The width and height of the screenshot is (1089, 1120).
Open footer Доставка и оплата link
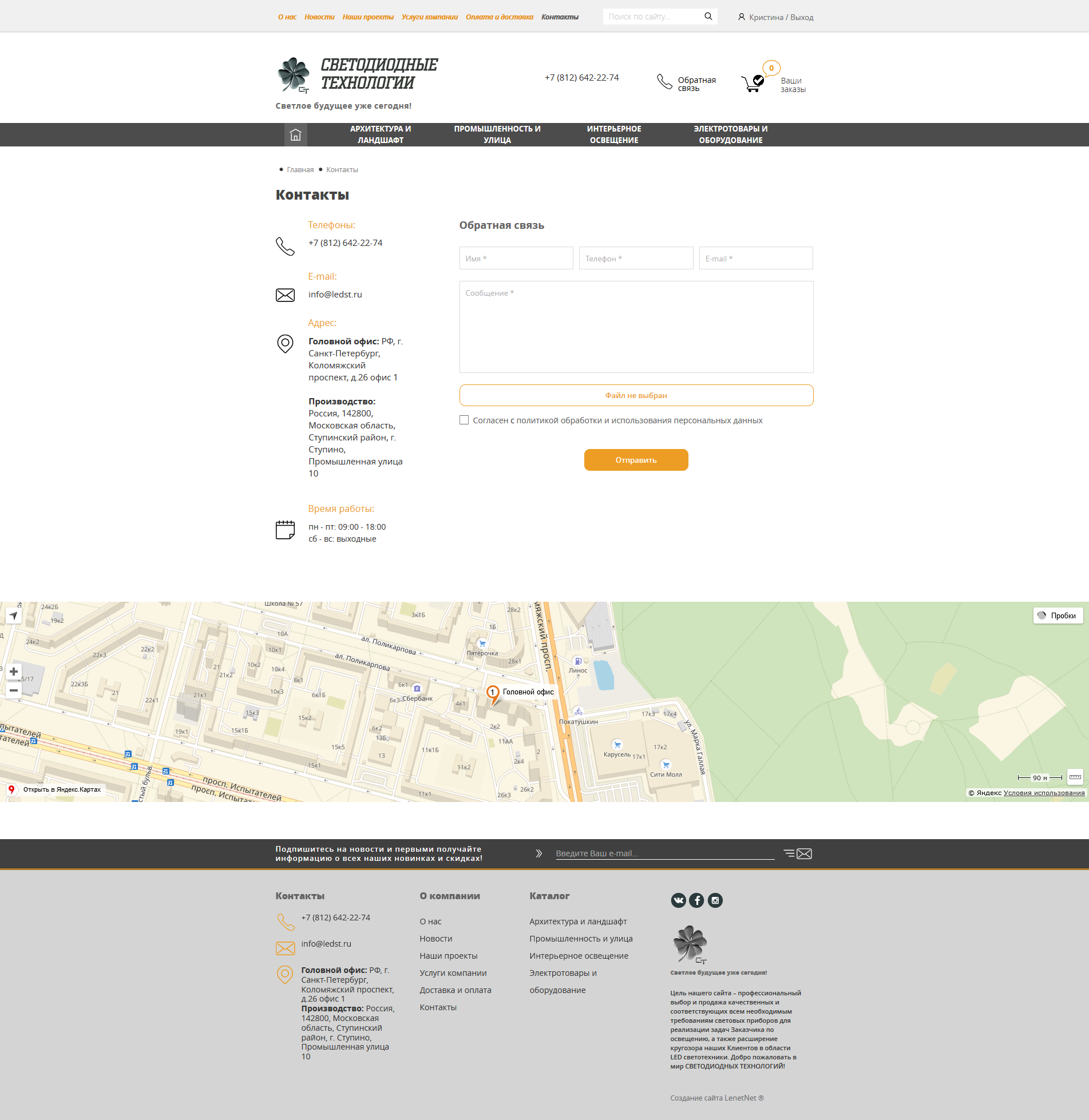tap(455, 990)
